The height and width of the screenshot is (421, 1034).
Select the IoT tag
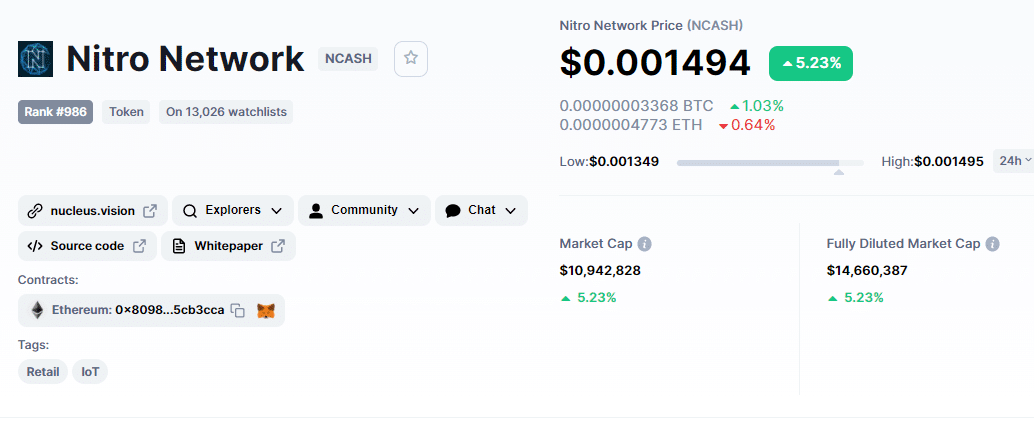(90, 372)
